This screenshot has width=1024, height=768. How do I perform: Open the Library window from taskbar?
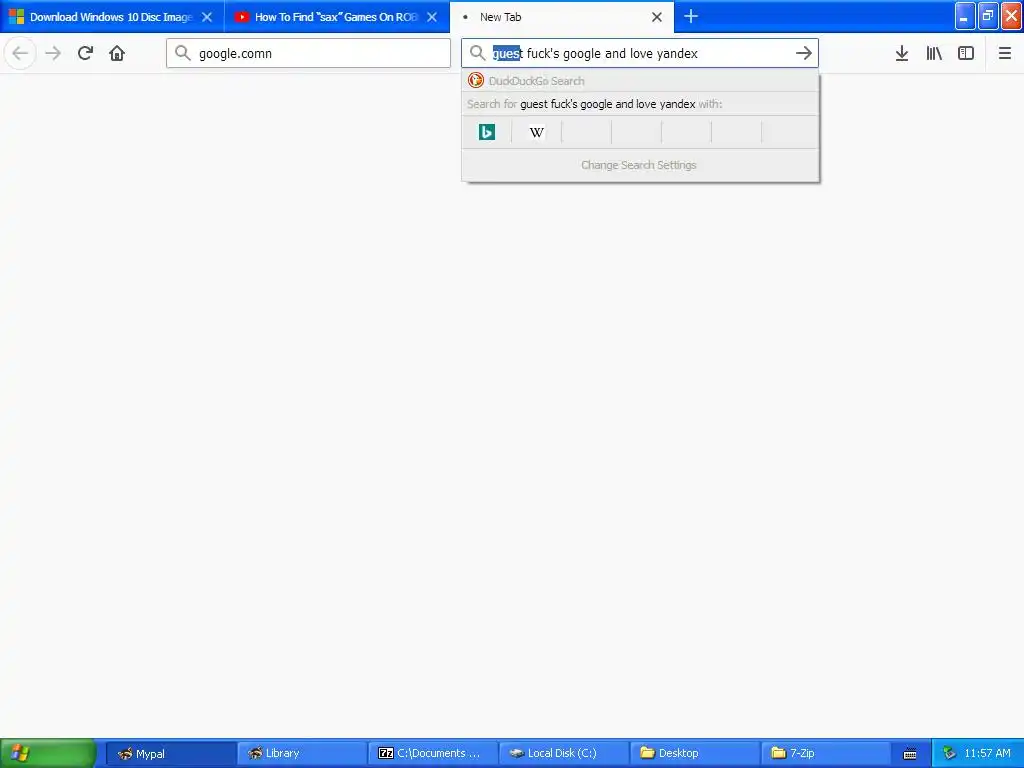(302, 753)
